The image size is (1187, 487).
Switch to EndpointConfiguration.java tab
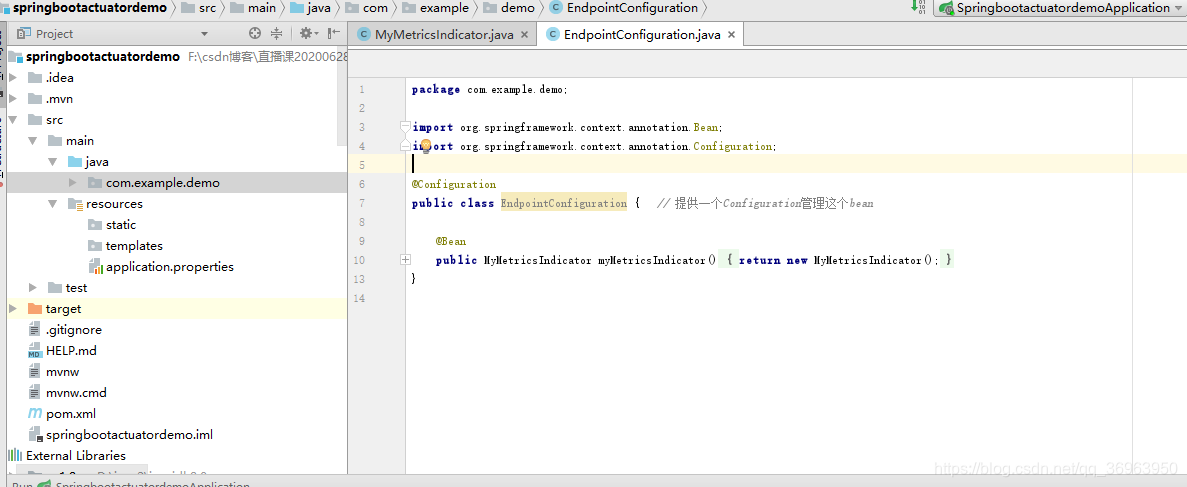(642, 35)
